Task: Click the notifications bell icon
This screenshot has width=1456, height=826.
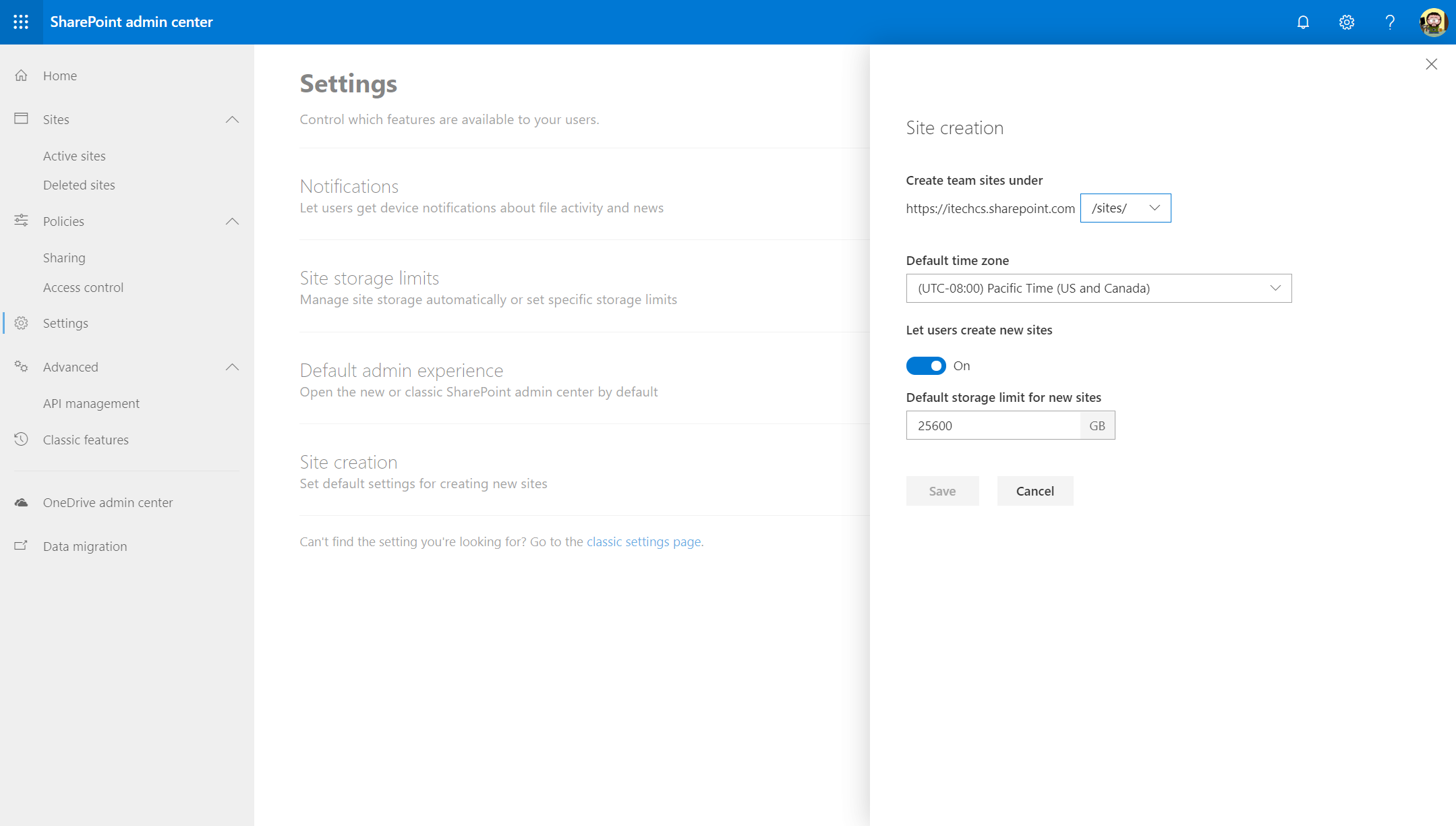Action: pos(1303,22)
